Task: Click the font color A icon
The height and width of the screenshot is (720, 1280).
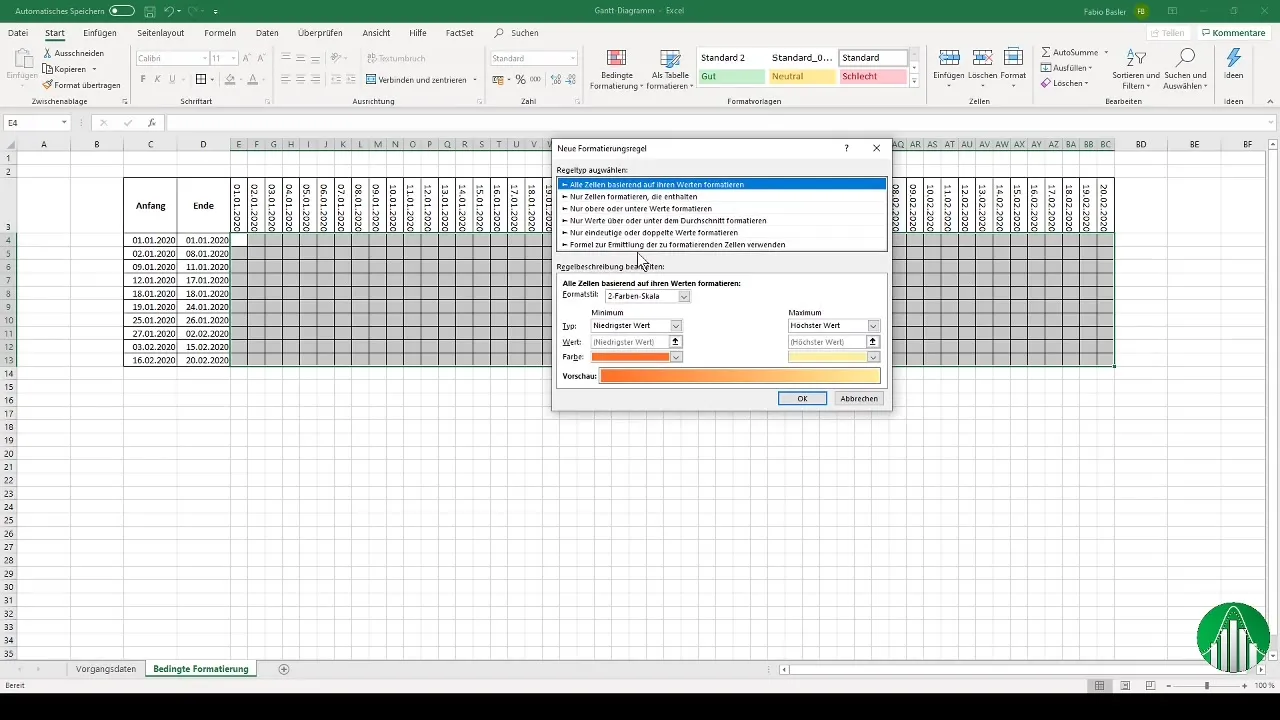Action: tap(253, 79)
